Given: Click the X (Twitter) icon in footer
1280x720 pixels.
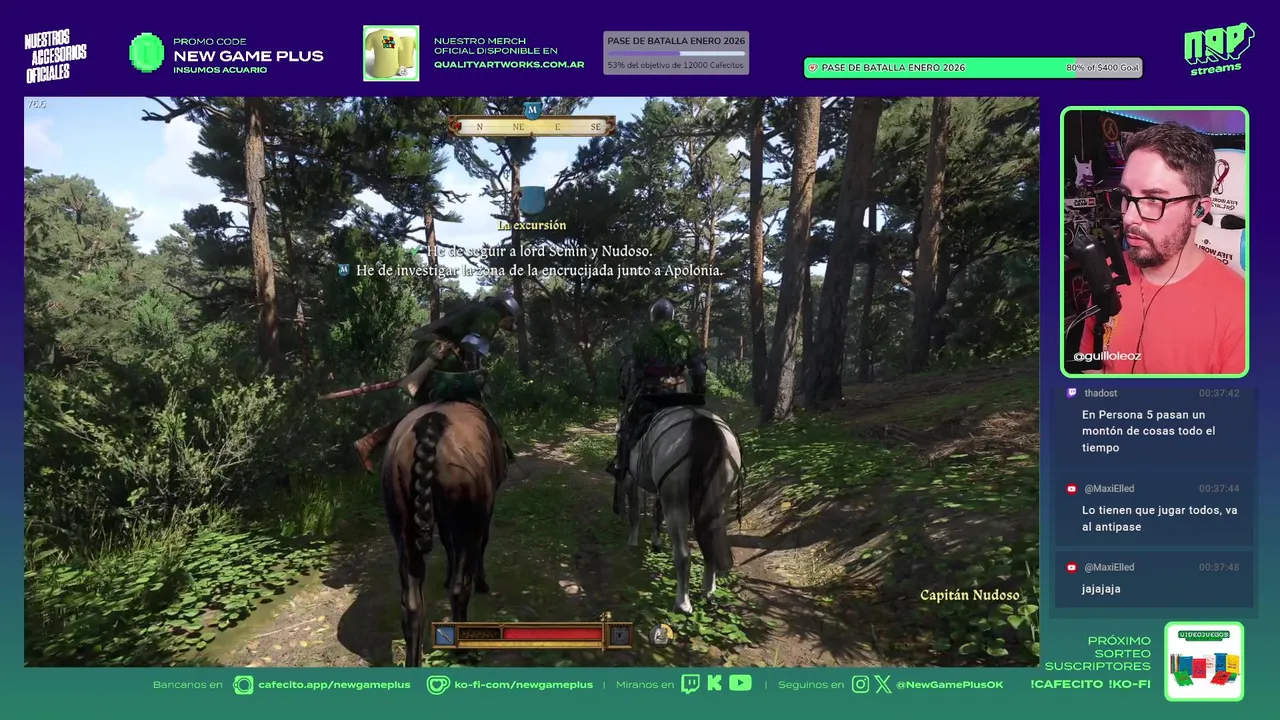Looking at the screenshot, I should click(x=883, y=684).
